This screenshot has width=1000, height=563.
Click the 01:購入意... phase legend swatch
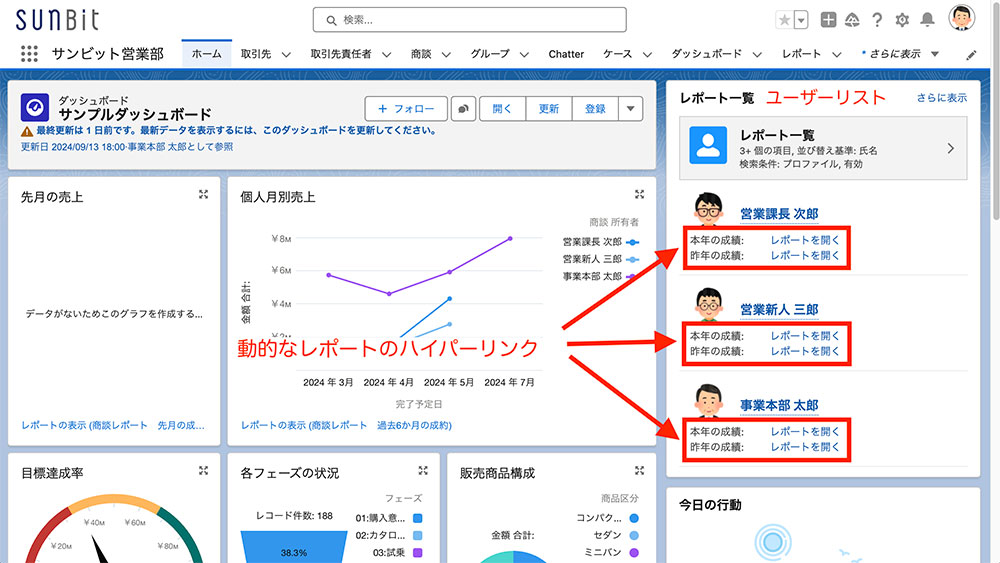pos(418,518)
